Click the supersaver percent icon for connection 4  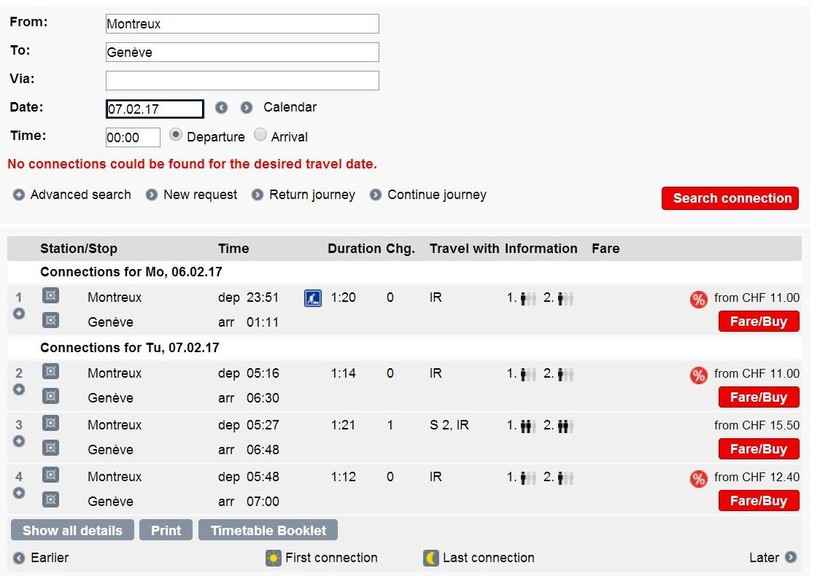(698, 479)
